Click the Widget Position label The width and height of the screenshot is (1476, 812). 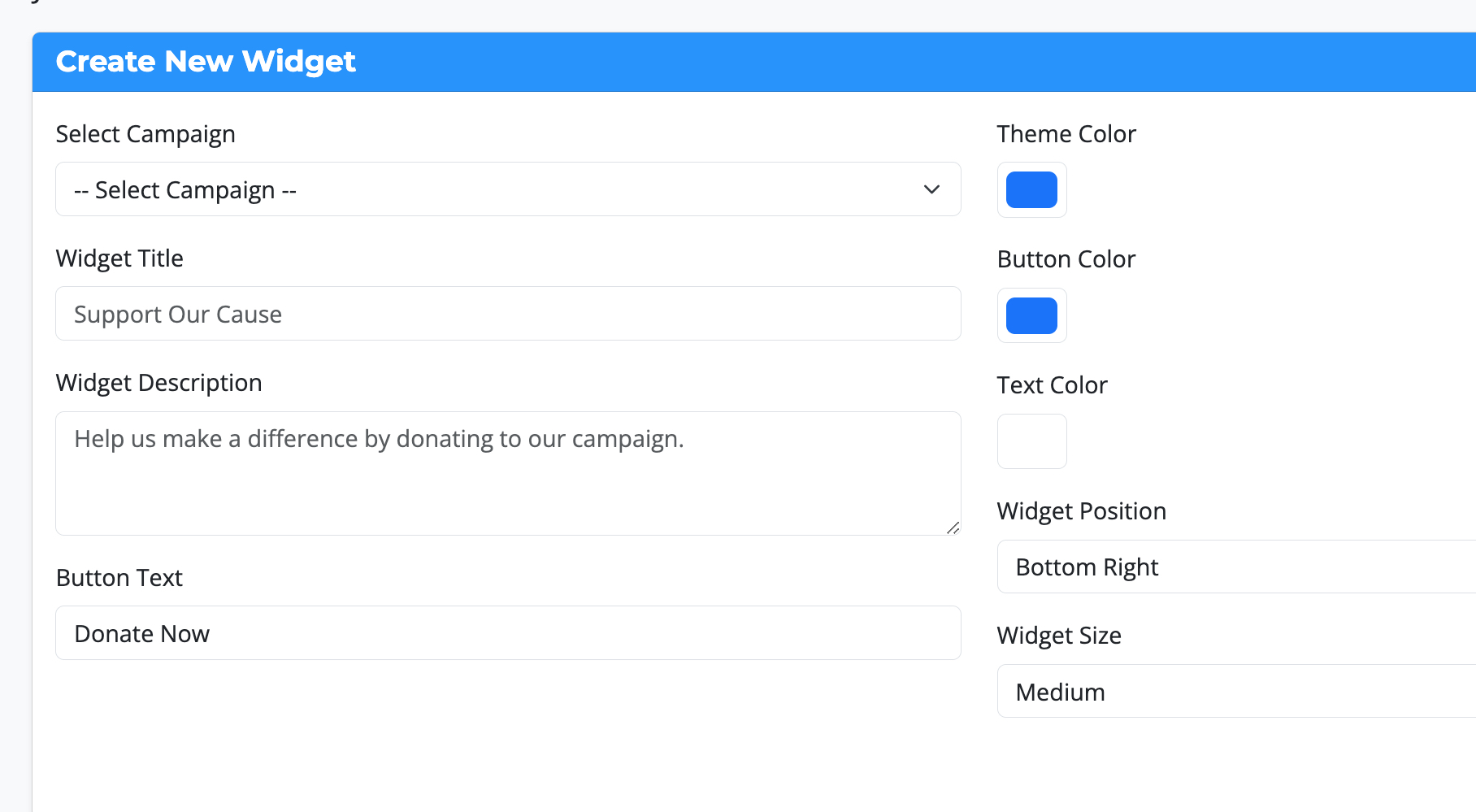pos(1082,511)
